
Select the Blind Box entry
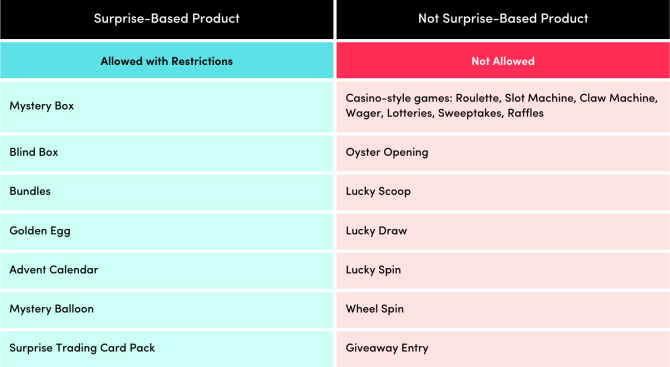[167, 153]
